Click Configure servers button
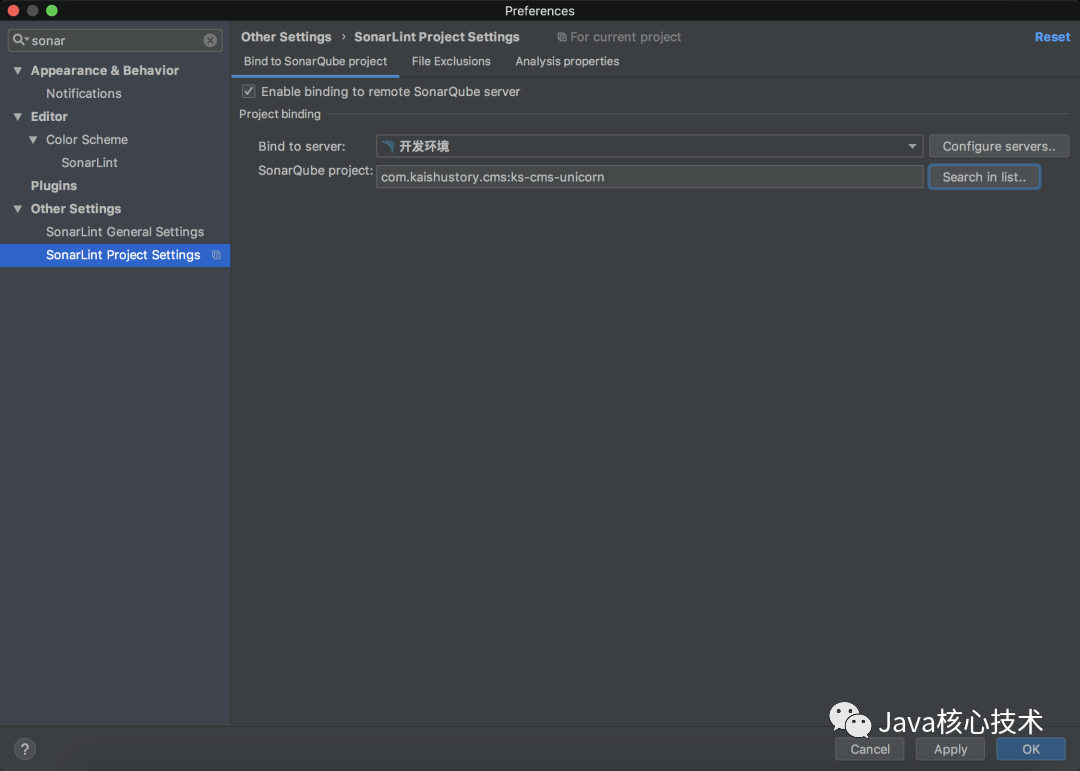 (999, 146)
